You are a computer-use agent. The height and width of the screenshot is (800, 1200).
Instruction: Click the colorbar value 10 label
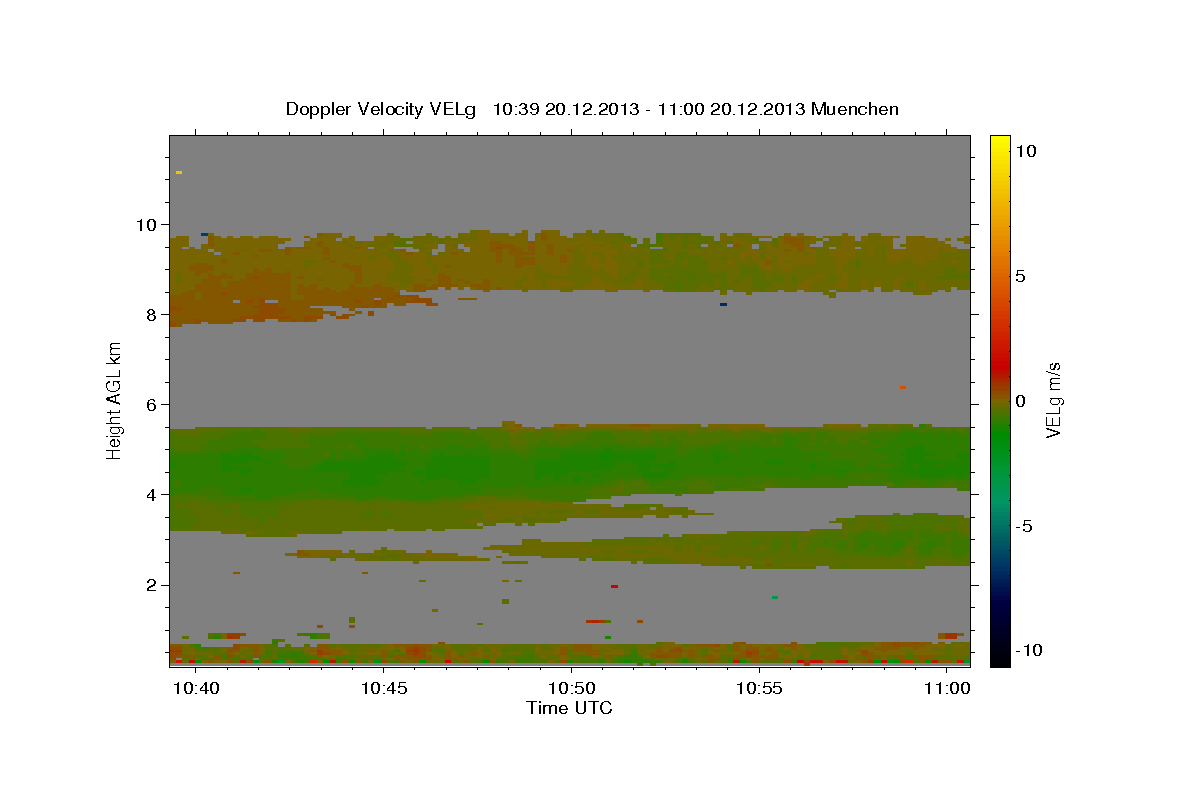(x=1025, y=150)
